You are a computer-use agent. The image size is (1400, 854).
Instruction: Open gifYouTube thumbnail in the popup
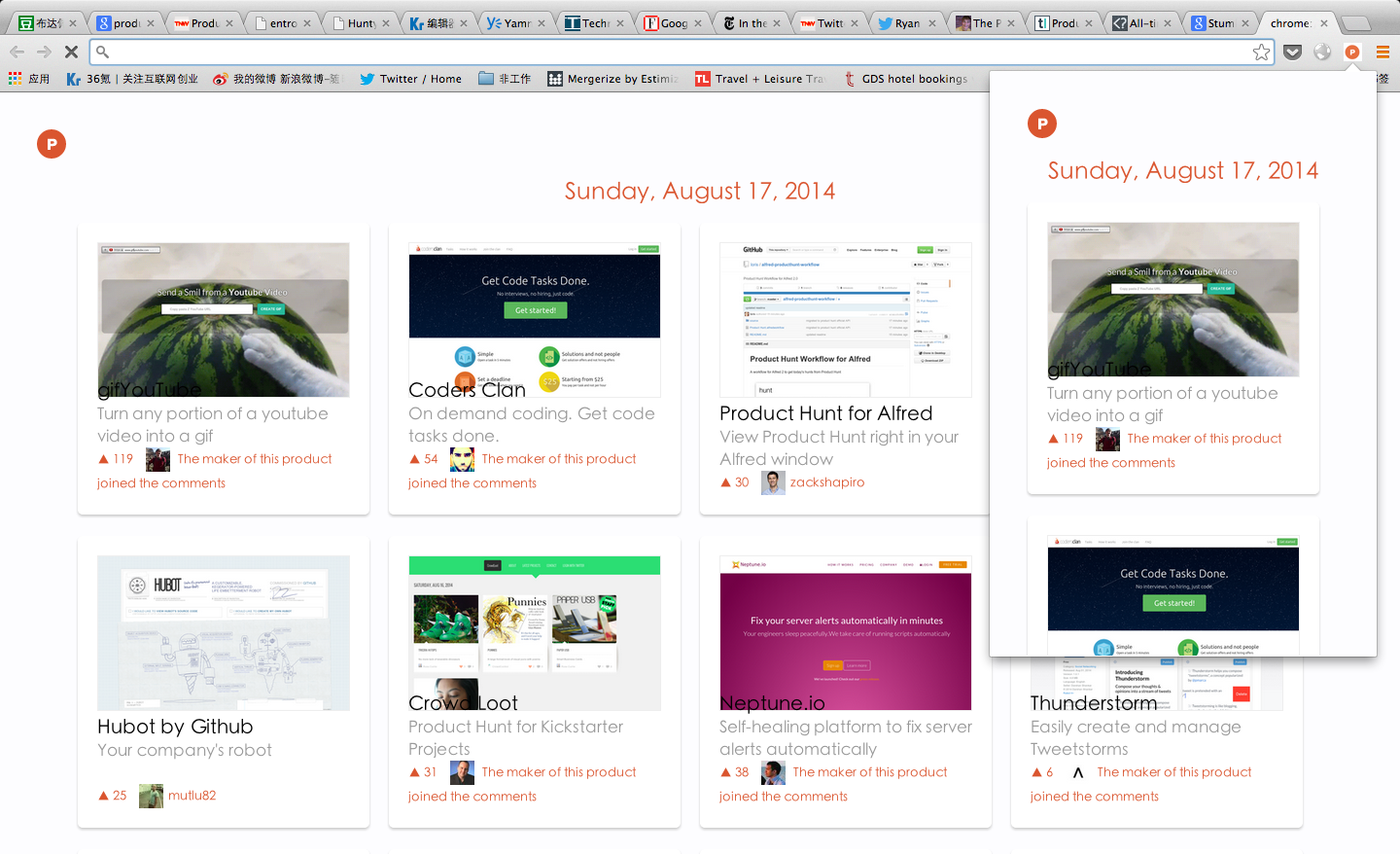click(1173, 300)
